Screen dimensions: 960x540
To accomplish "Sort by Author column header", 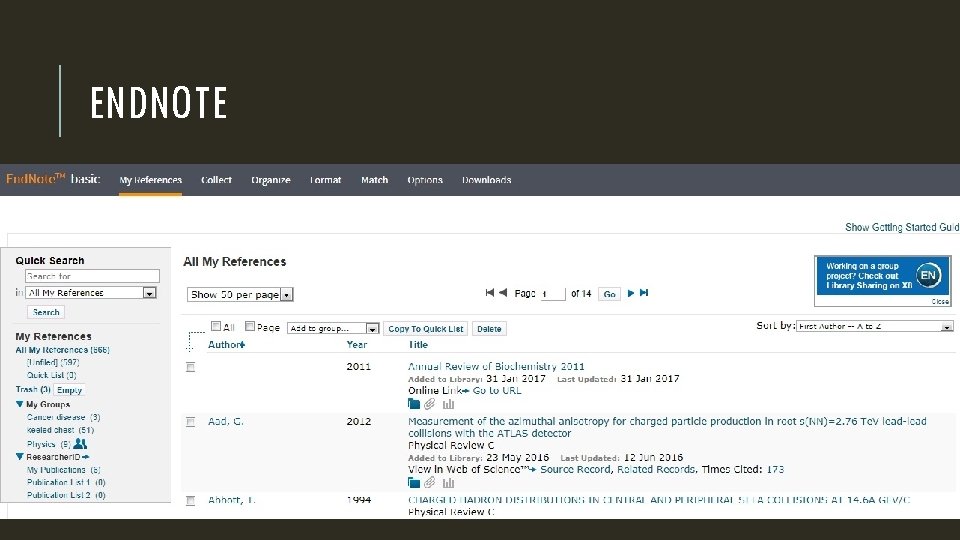I will pyautogui.click(x=226, y=345).
